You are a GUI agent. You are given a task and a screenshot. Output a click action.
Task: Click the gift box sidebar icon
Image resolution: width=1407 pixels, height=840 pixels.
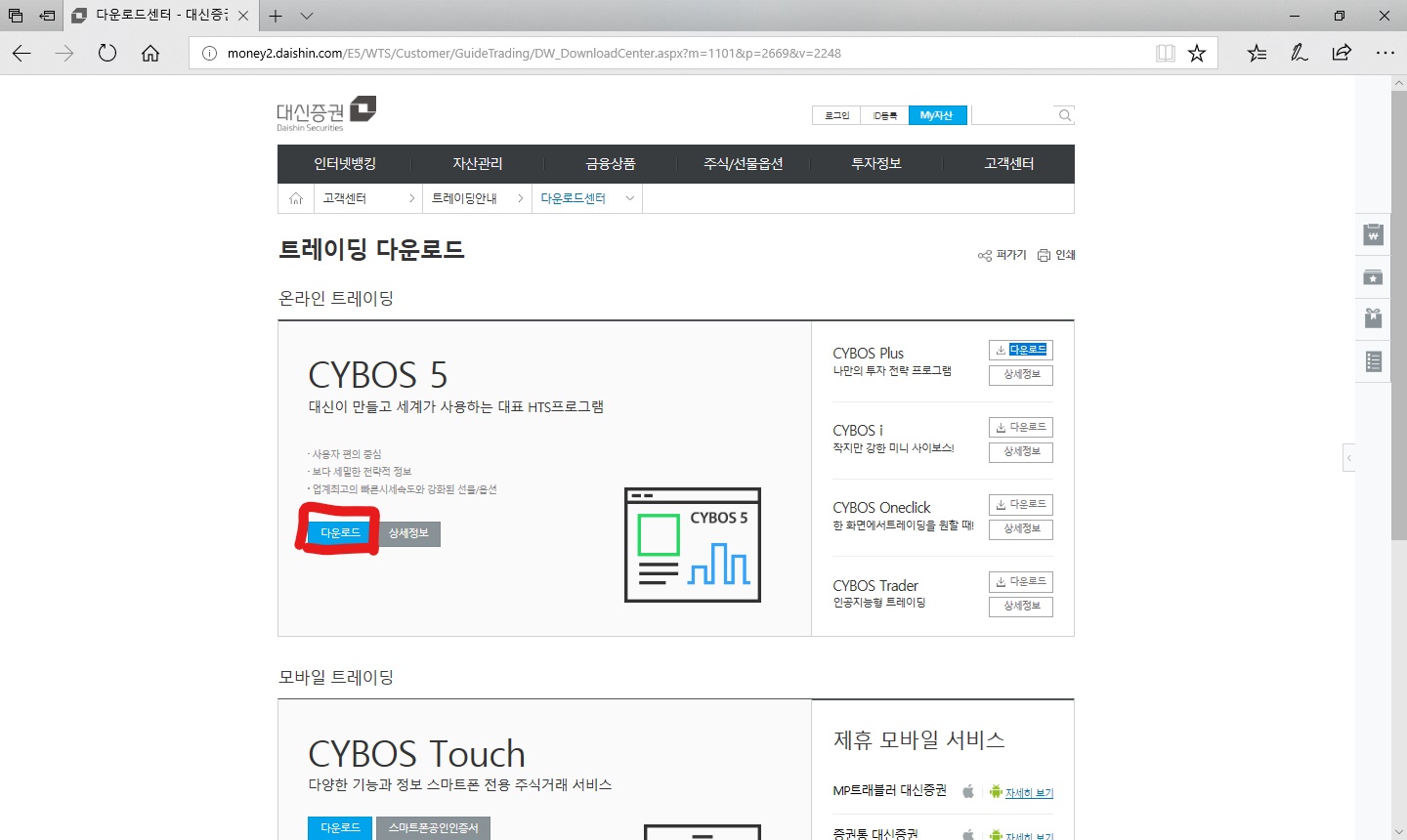[x=1374, y=318]
